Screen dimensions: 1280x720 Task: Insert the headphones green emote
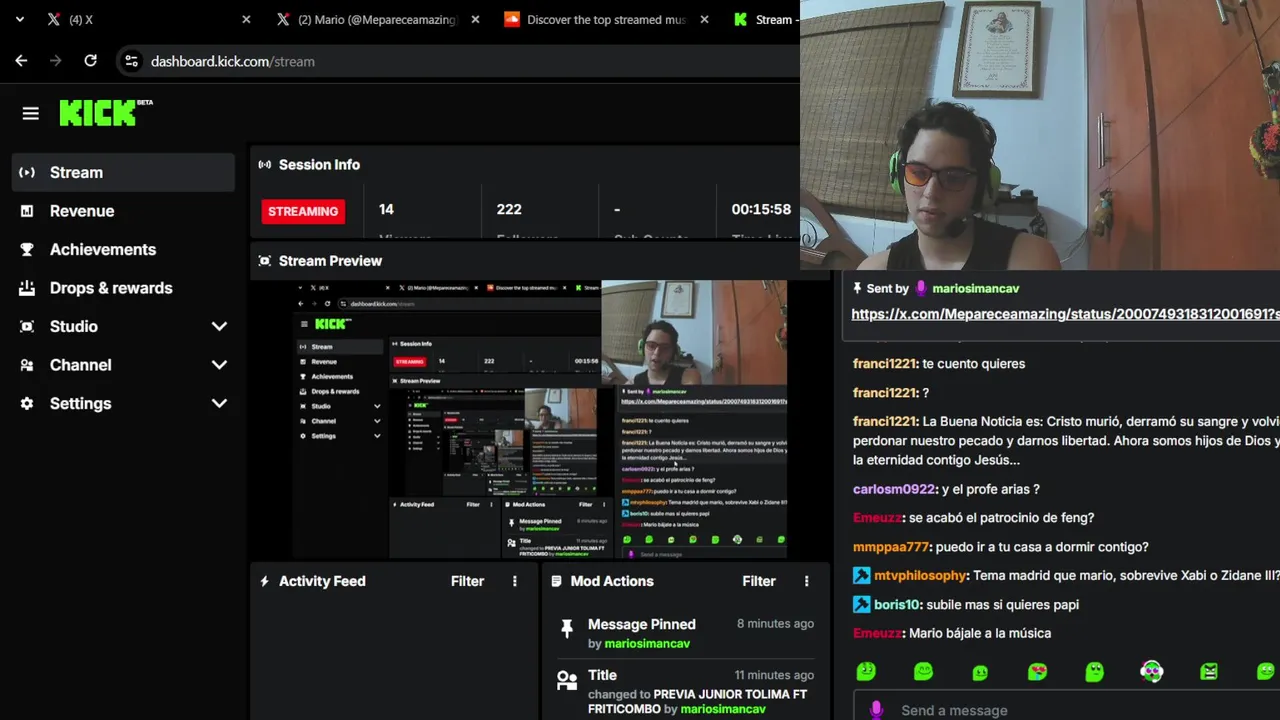point(1152,672)
